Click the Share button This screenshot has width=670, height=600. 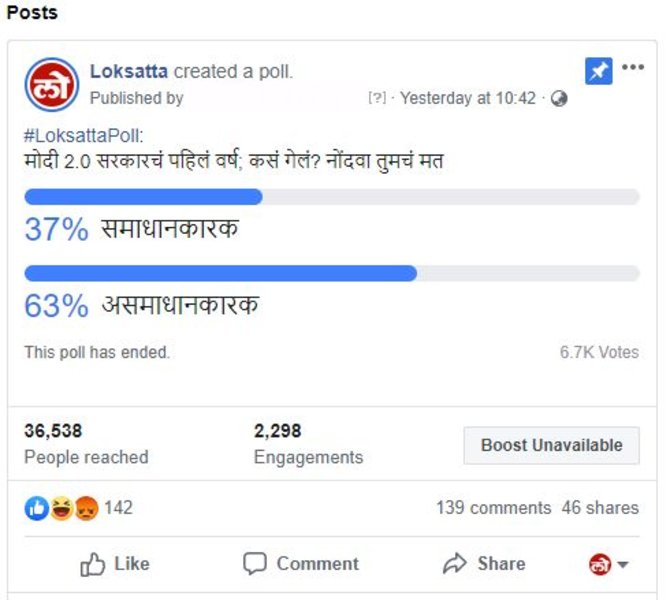(484, 564)
